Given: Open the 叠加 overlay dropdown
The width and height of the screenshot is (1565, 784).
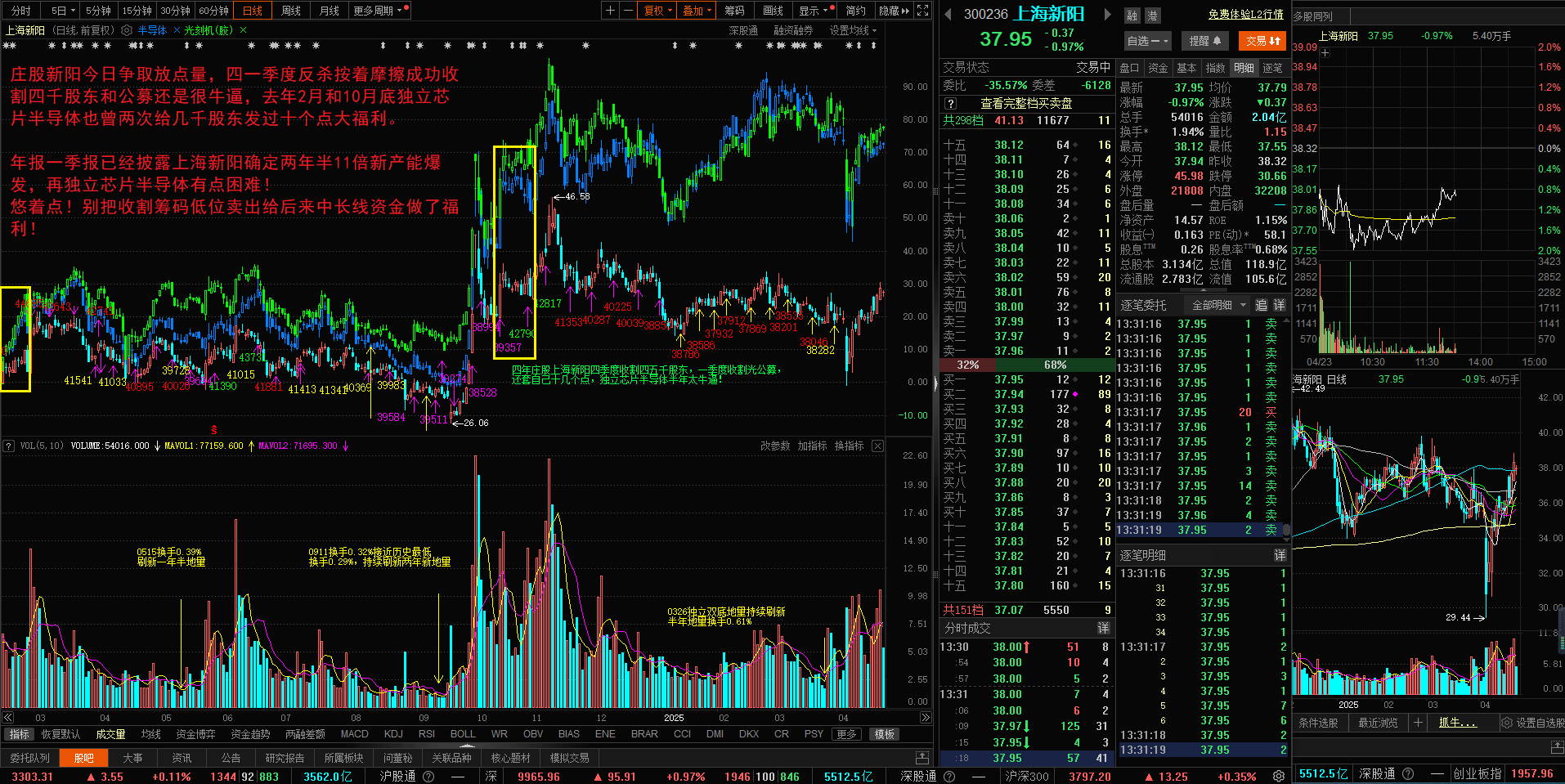Looking at the screenshot, I should click(x=697, y=11).
